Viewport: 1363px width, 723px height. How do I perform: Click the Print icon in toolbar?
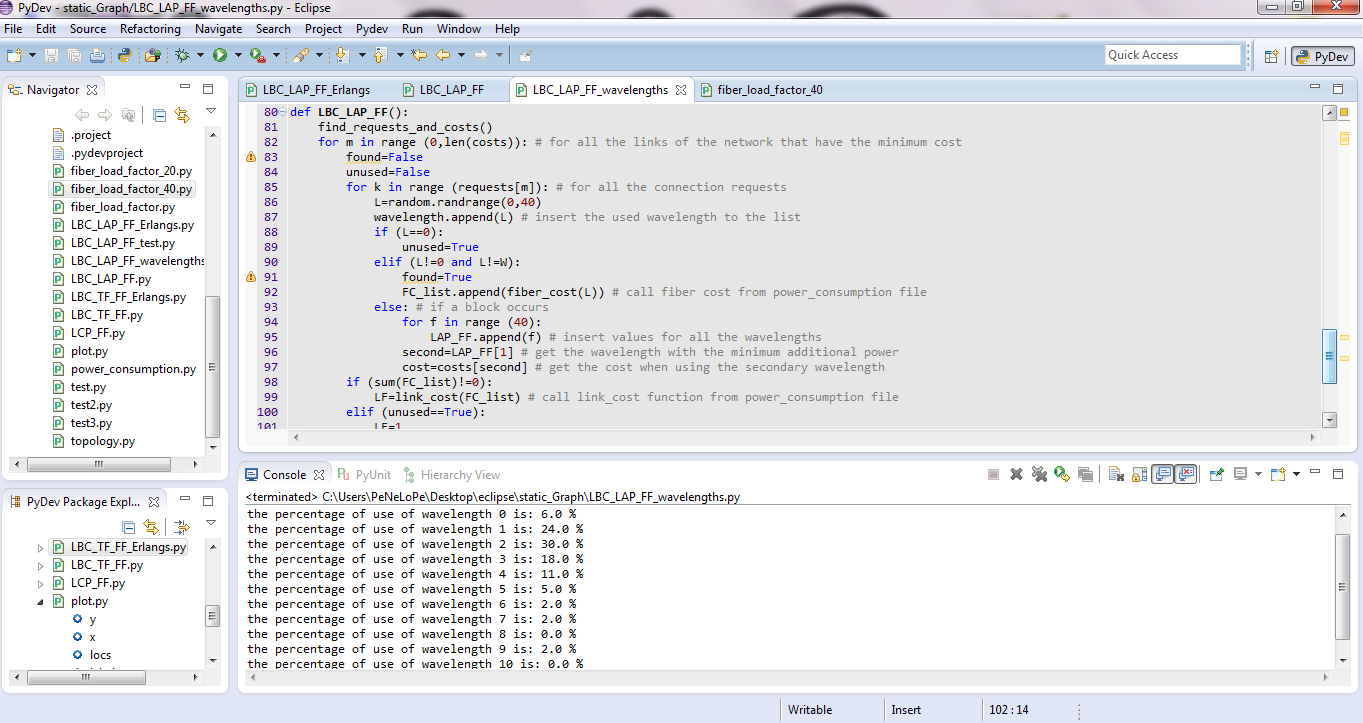point(97,55)
